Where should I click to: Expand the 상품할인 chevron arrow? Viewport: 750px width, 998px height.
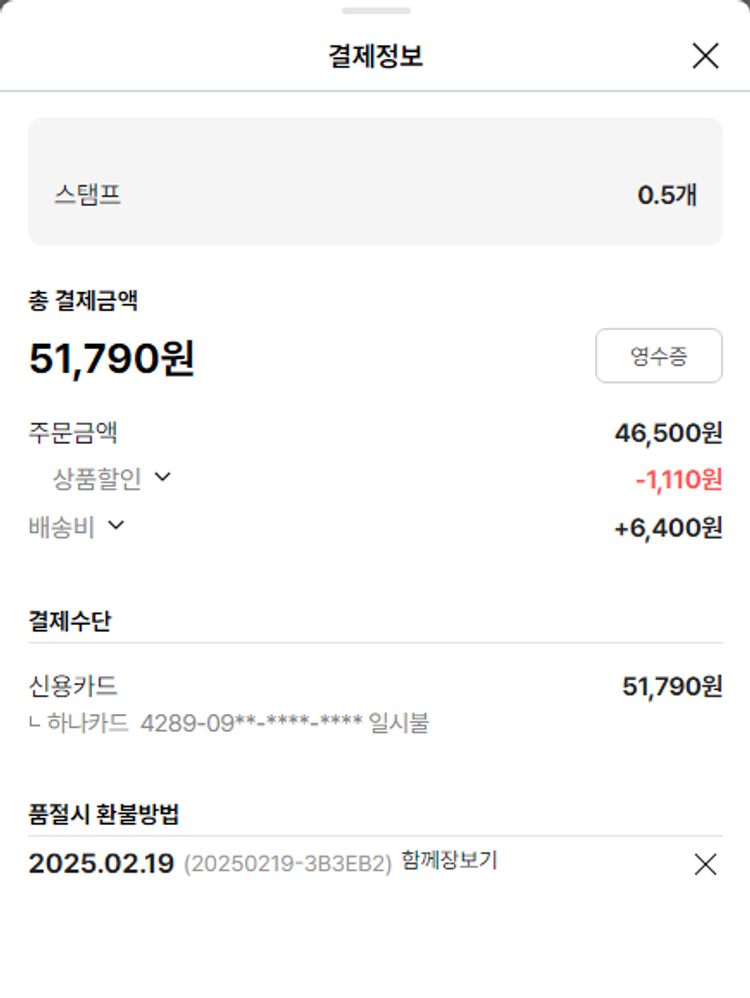point(162,478)
